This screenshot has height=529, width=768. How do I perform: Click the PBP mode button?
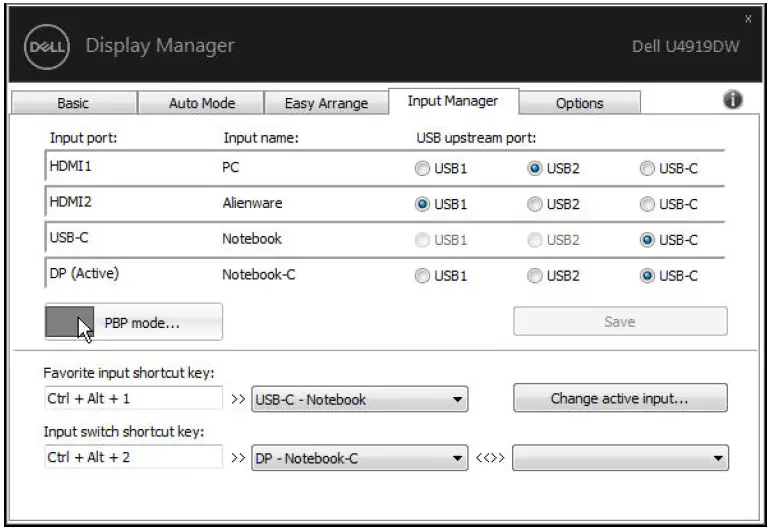(134, 322)
